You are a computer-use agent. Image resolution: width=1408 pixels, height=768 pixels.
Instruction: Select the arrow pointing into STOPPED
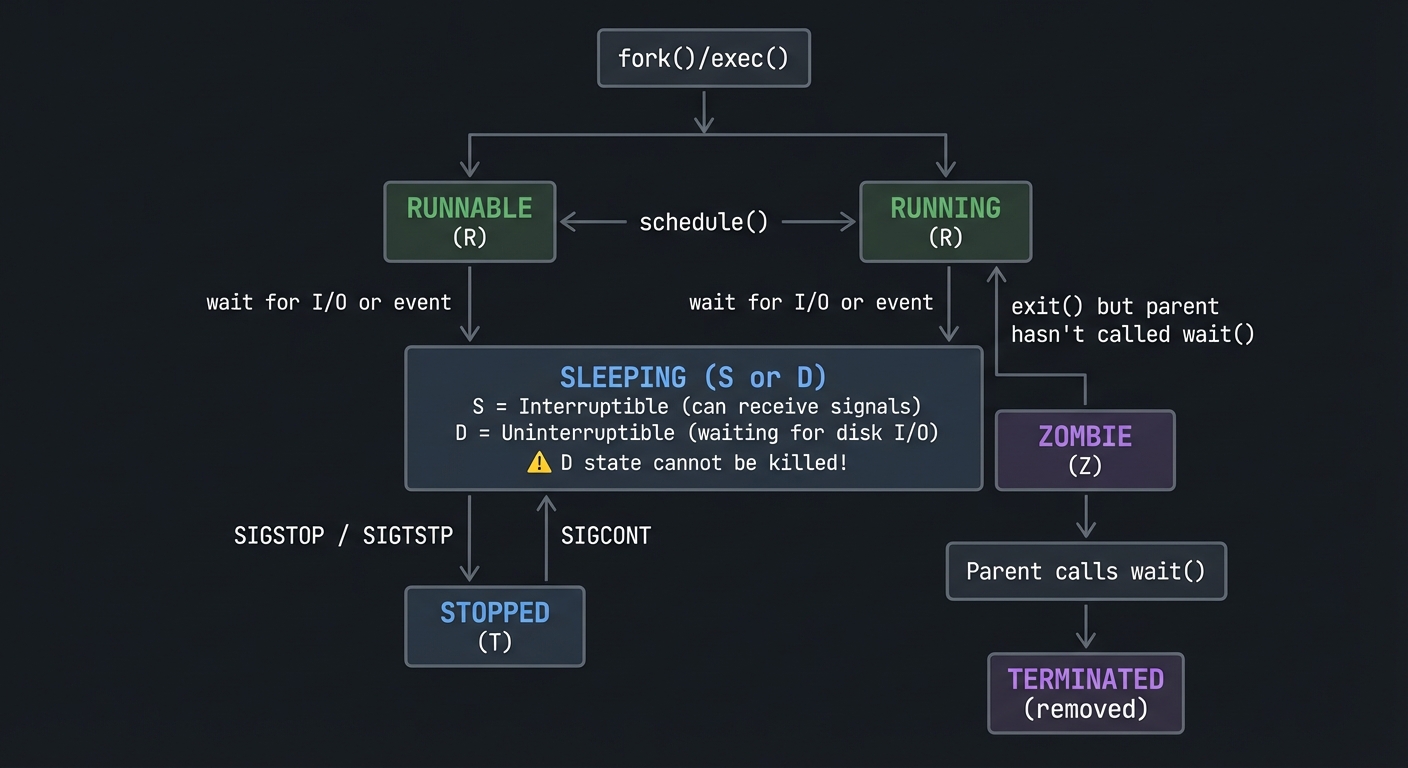[469, 550]
